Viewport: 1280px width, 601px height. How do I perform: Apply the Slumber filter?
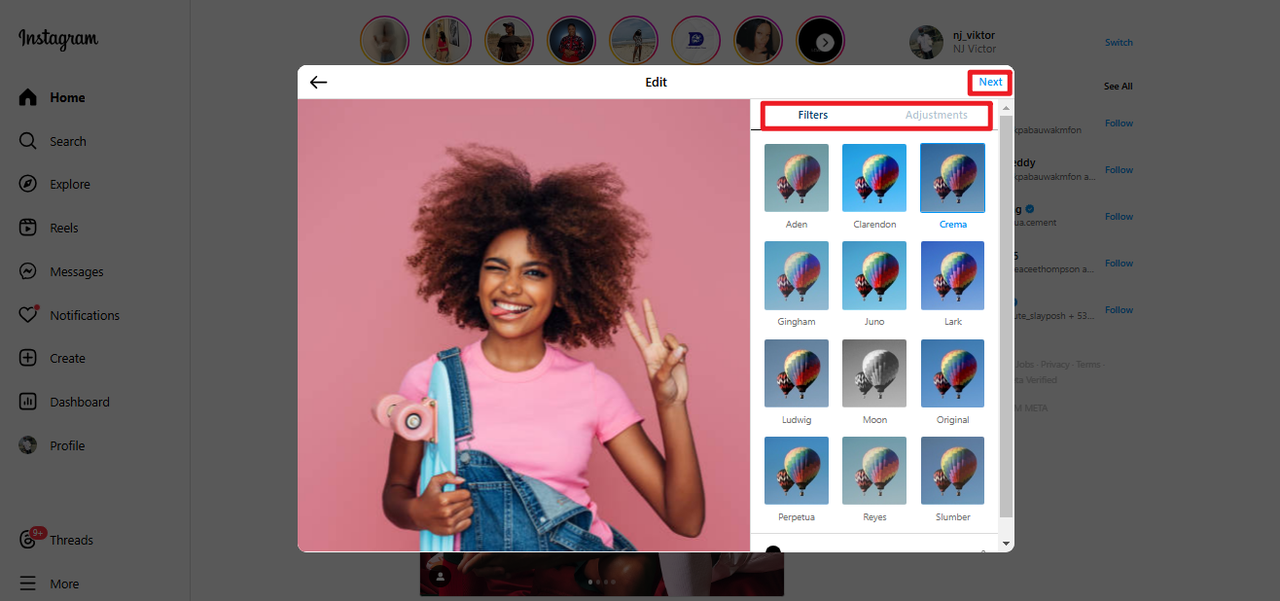click(x=952, y=471)
